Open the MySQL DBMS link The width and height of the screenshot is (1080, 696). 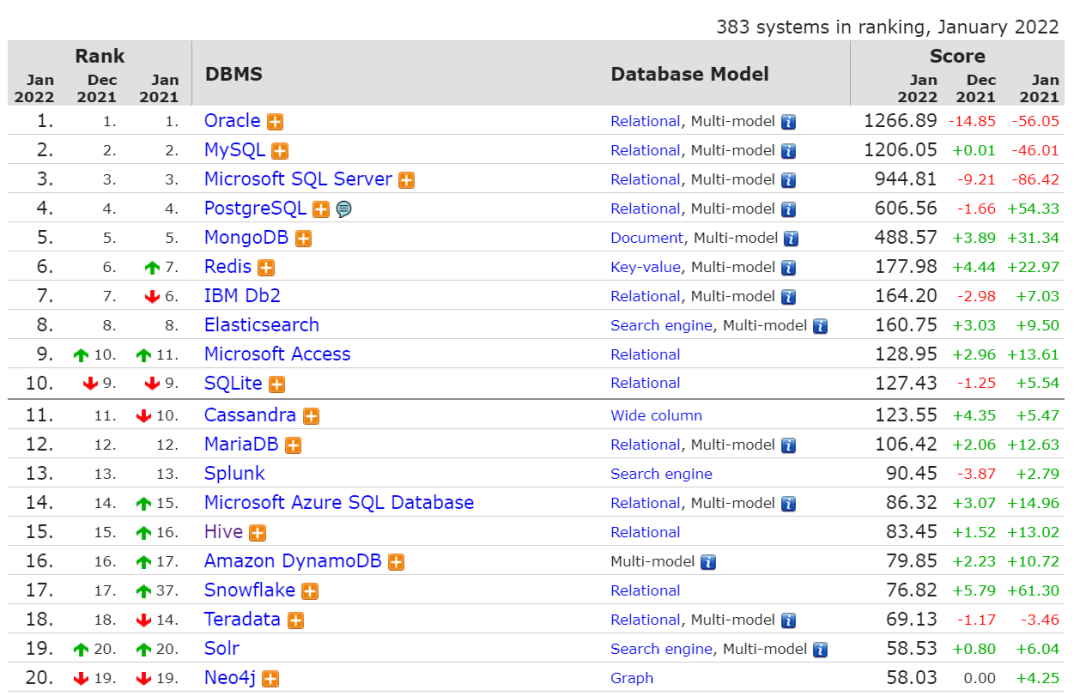pyautogui.click(x=234, y=150)
